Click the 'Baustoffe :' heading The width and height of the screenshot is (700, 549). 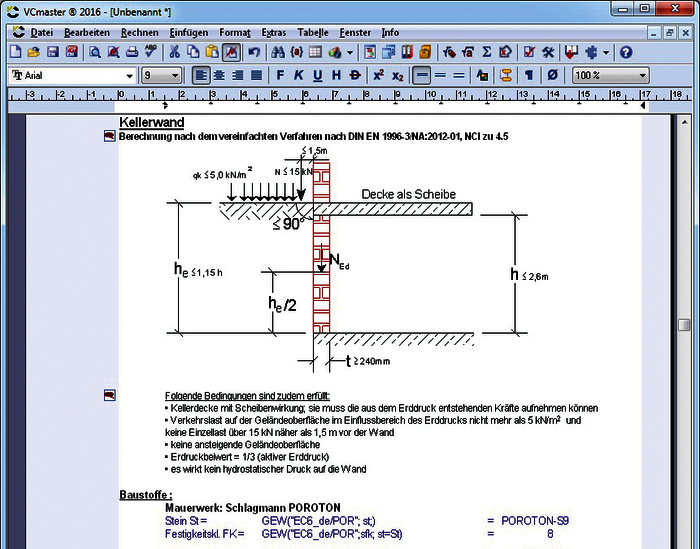[x=146, y=495]
